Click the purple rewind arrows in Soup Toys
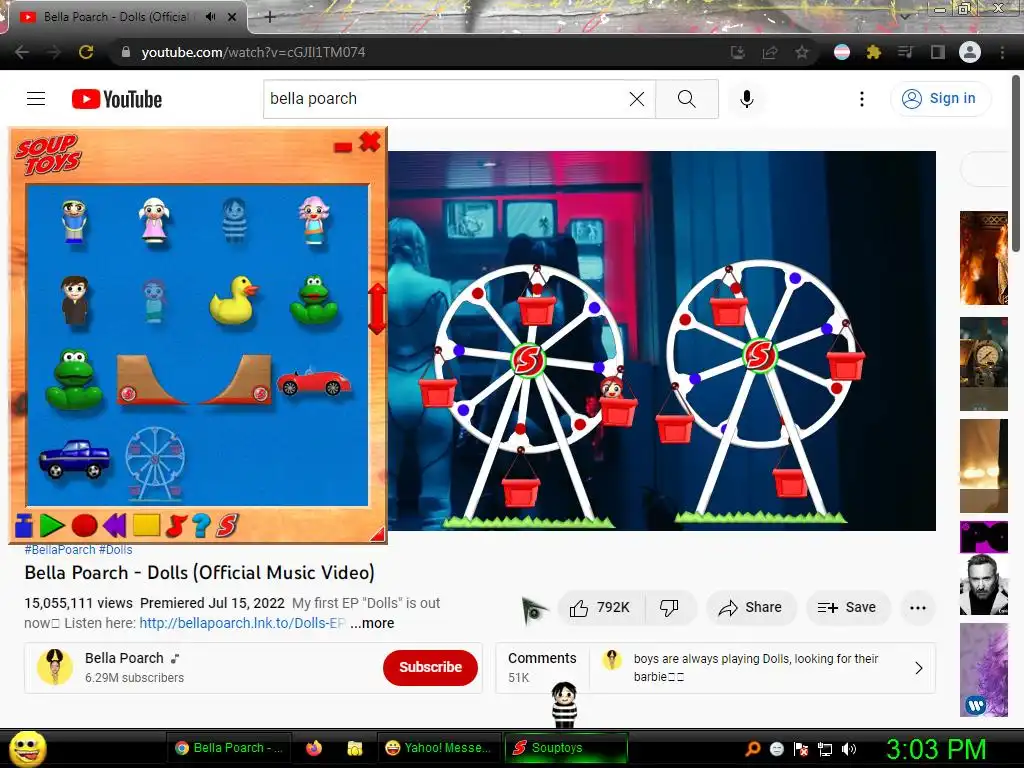This screenshot has width=1024, height=768. [115, 526]
